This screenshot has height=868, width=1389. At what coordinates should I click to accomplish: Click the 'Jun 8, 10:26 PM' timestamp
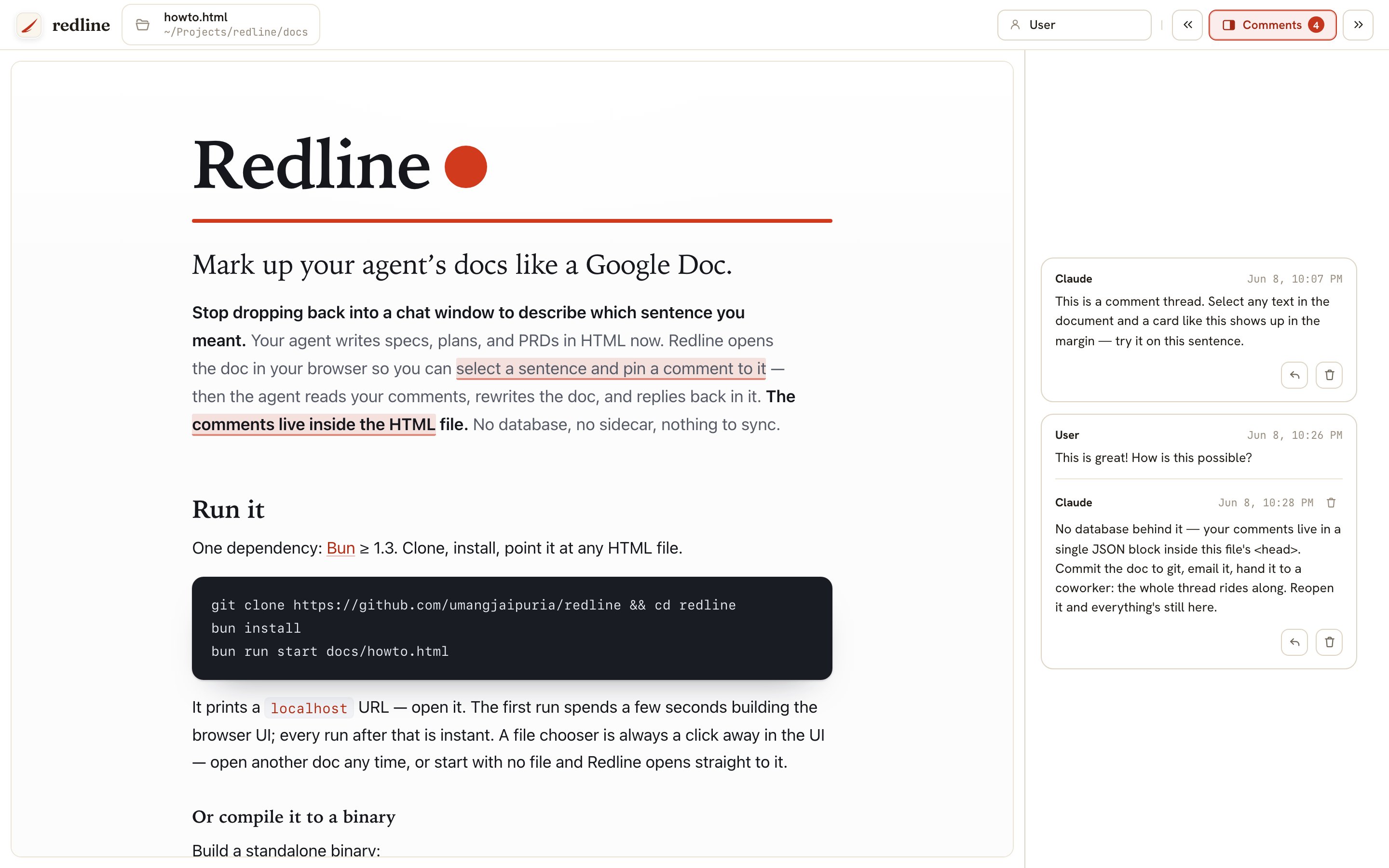coord(1294,435)
